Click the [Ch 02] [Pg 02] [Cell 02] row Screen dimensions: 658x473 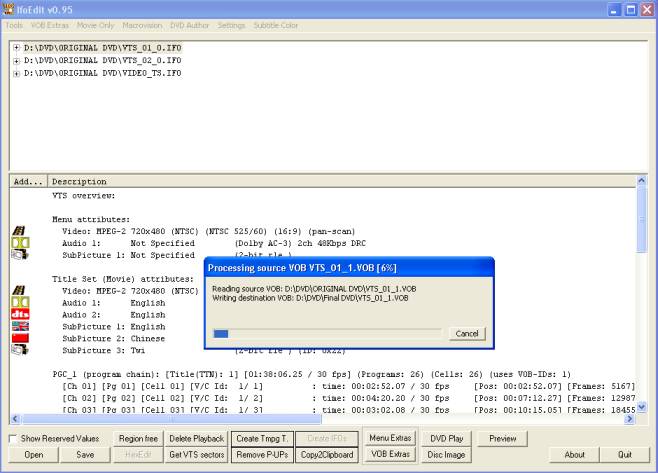point(348,398)
